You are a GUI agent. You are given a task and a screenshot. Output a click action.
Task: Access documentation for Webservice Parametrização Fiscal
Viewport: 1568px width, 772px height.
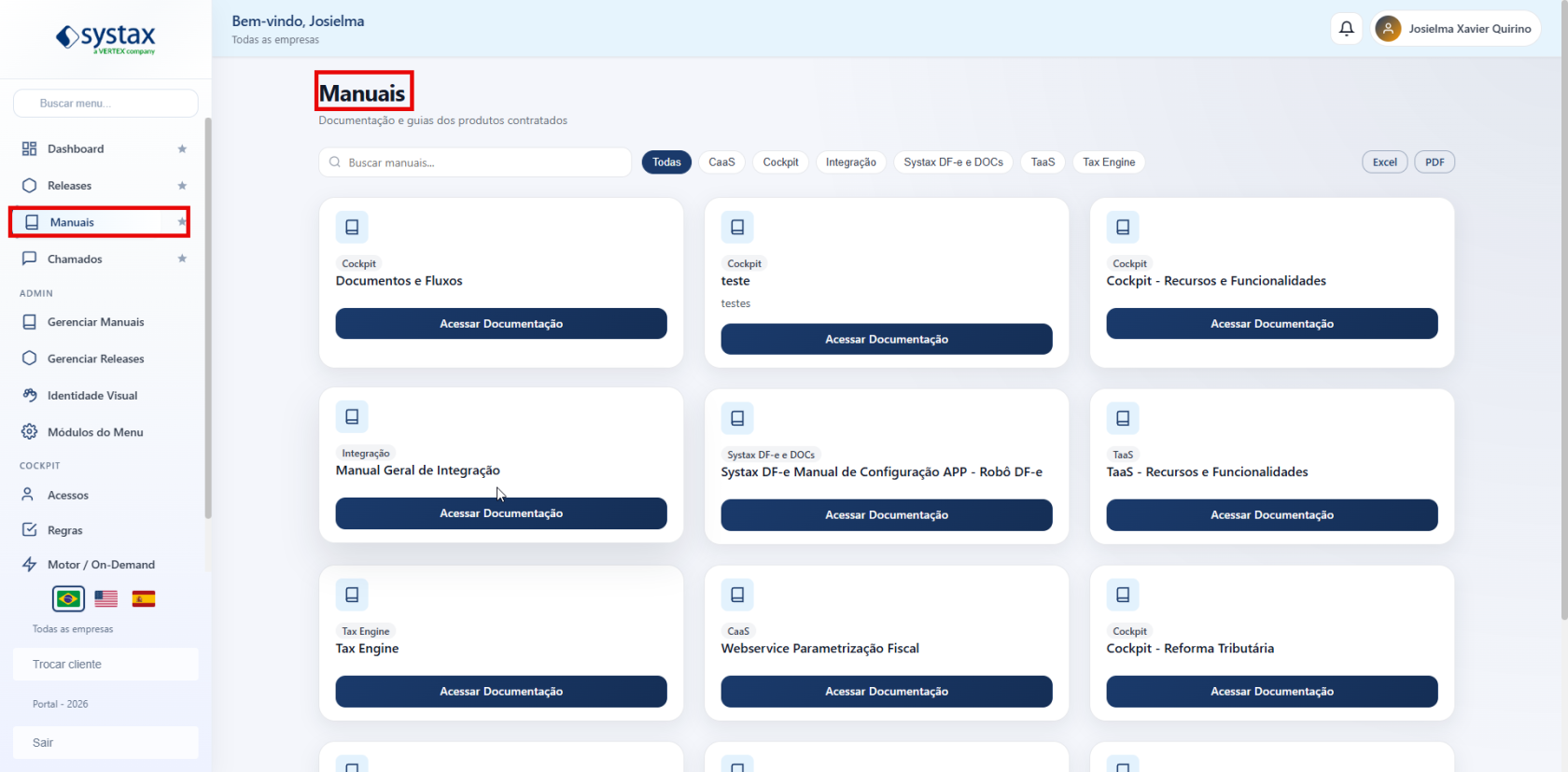point(887,692)
